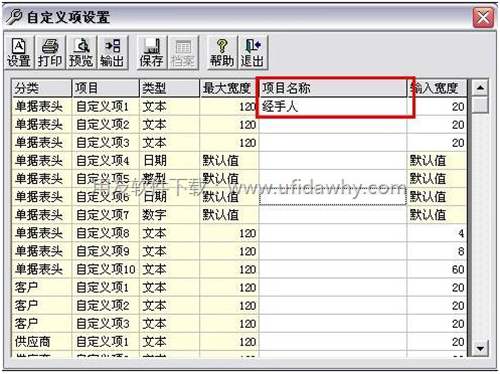The height and width of the screenshot is (374, 500).
Task: Select the 单据表头 自定义项10 item cell
Action: pyautogui.click(x=106, y=269)
